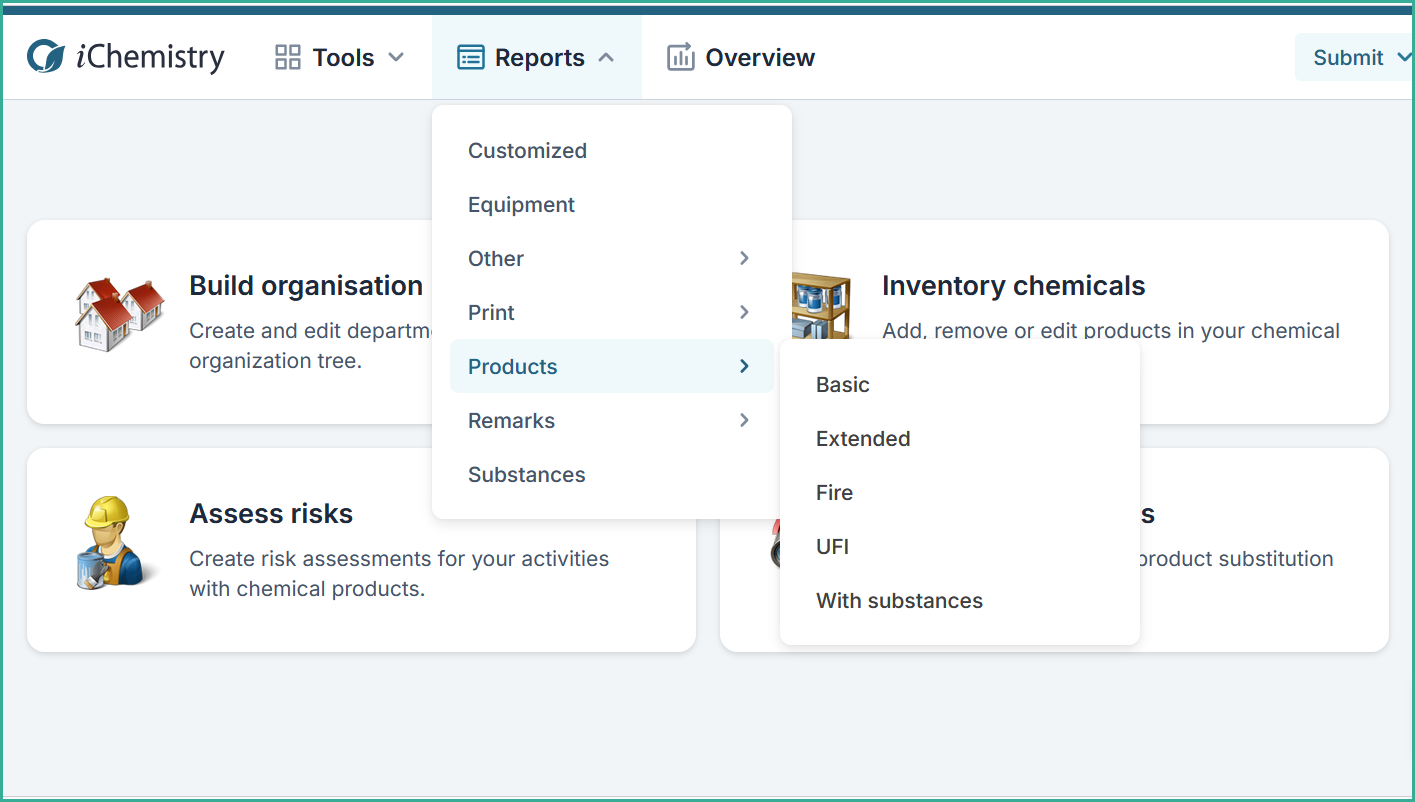The height and width of the screenshot is (802, 1415).
Task: Click the Build organisation houses icon
Action: [120, 312]
